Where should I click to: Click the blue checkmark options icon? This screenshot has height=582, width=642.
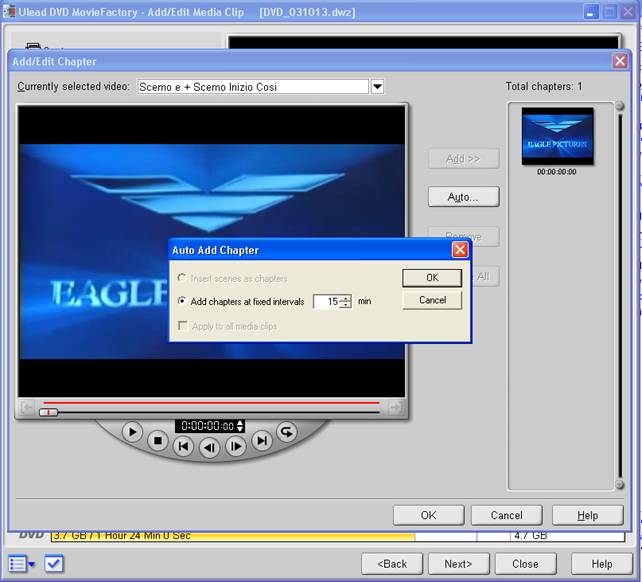click(54, 564)
